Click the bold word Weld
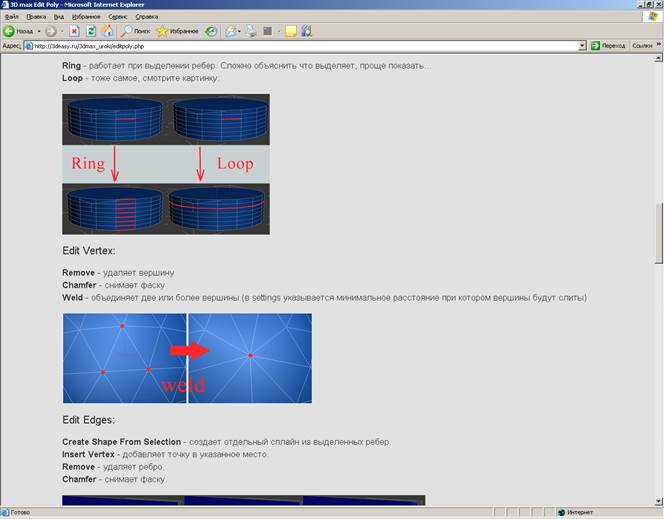Image resolution: width=664 pixels, height=519 pixels. pos(72,298)
